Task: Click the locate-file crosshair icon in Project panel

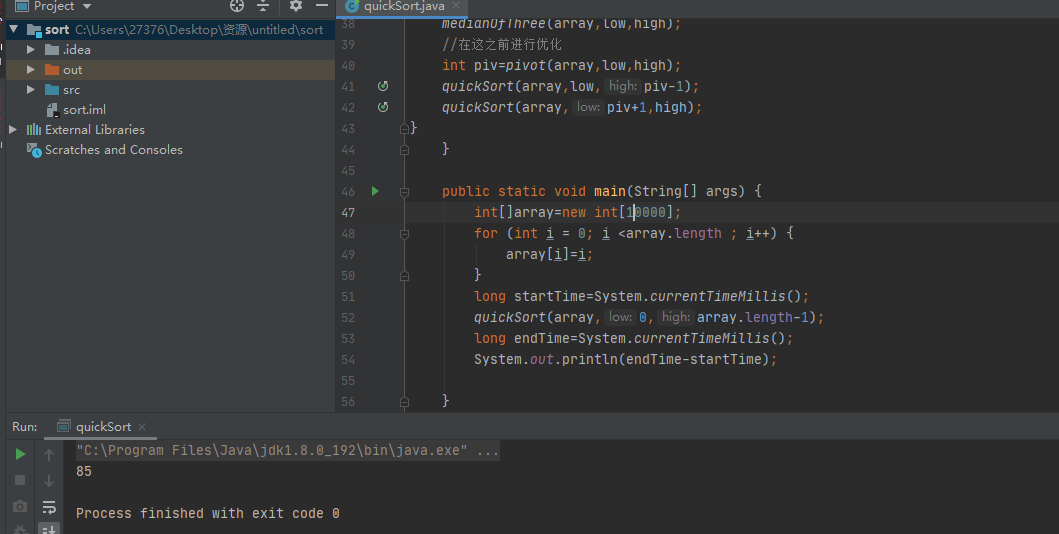Action: (x=237, y=6)
